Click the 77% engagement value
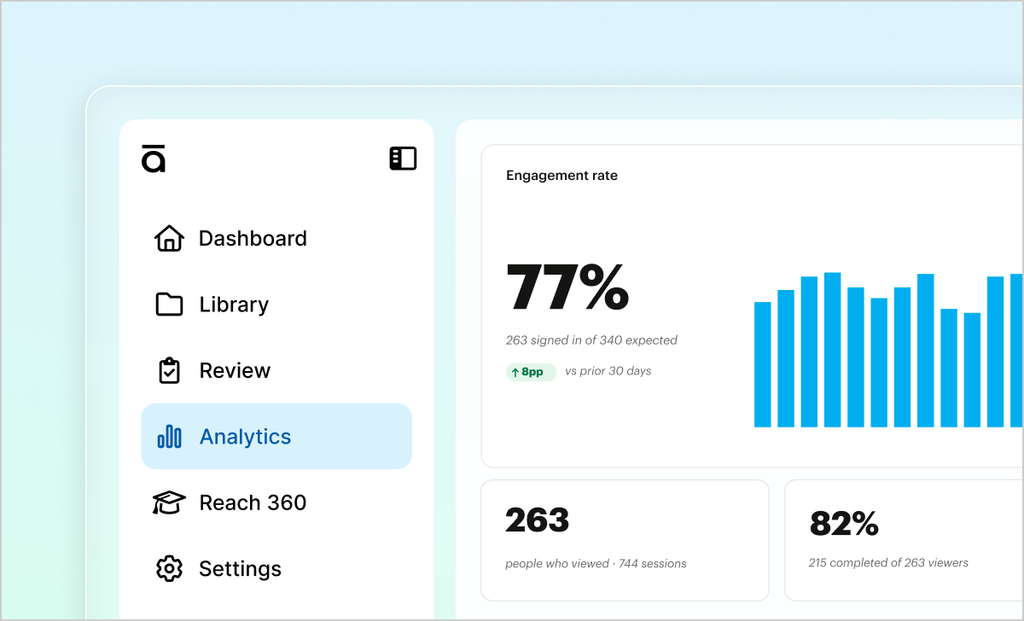Image resolution: width=1024 pixels, height=621 pixels. click(x=568, y=287)
